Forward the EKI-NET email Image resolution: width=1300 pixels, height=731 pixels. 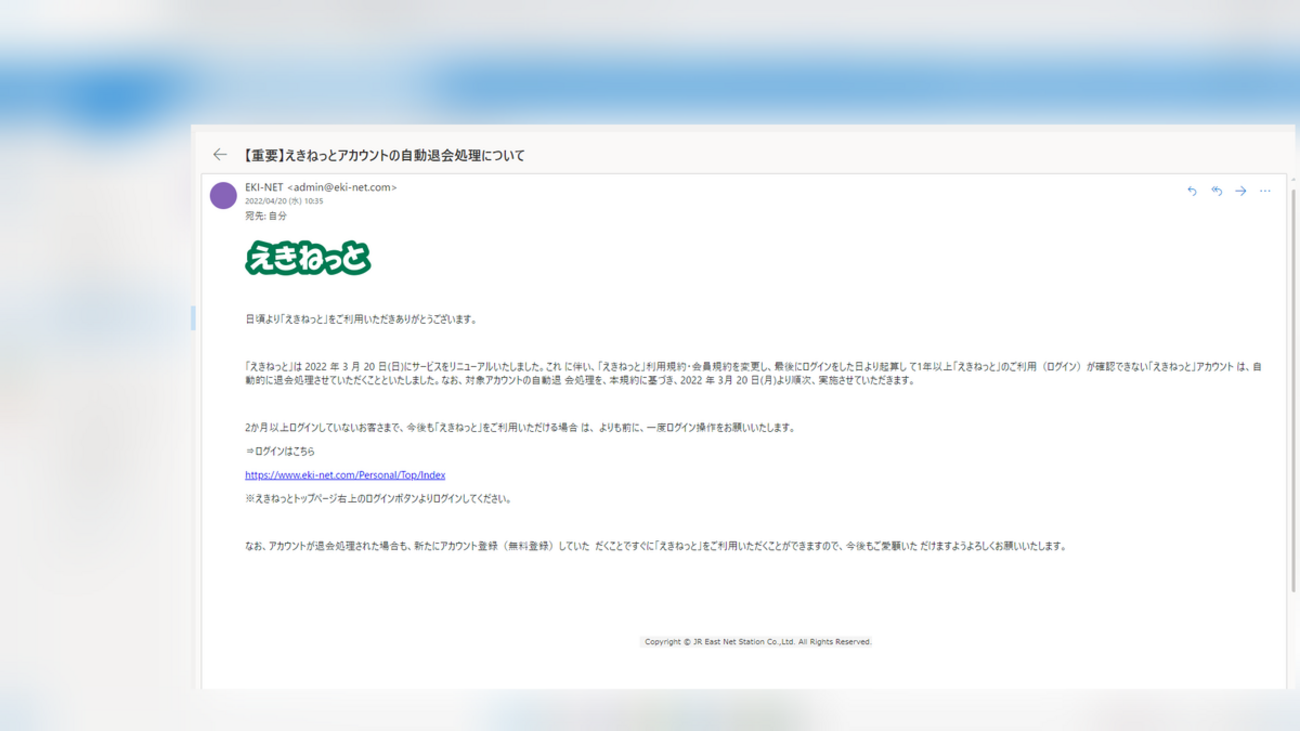pos(1241,191)
